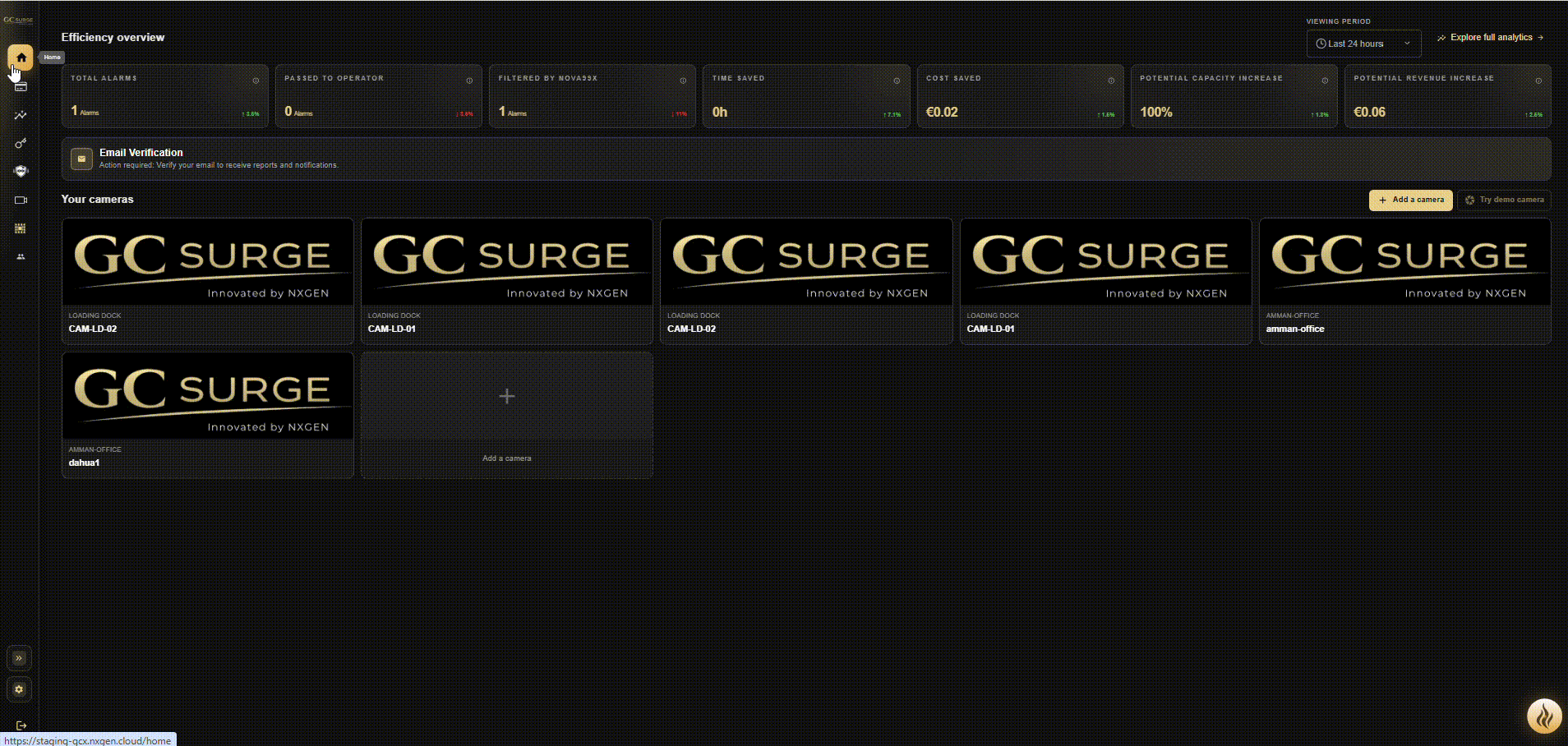Show info for Total Alarms card
Image resolution: width=1568 pixels, height=746 pixels.
coord(256,81)
